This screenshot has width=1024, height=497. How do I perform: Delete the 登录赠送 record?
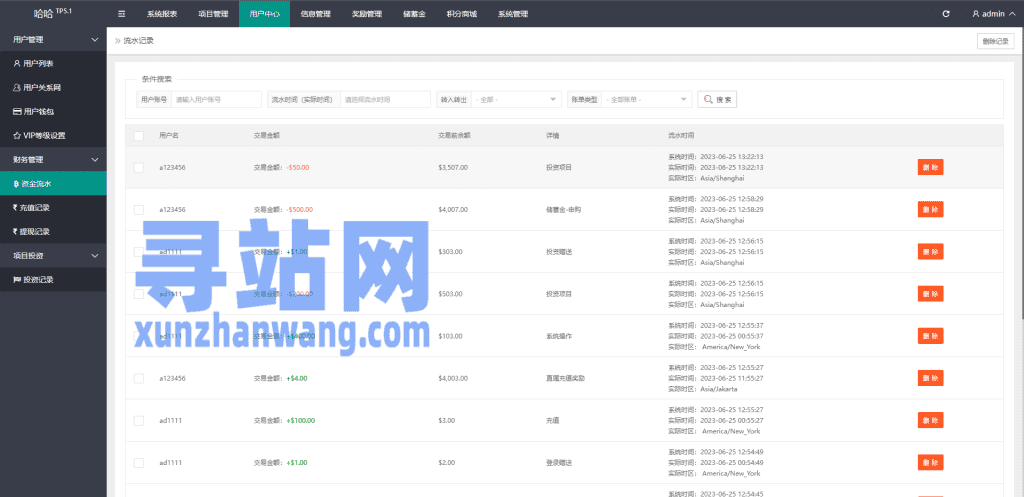930,462
